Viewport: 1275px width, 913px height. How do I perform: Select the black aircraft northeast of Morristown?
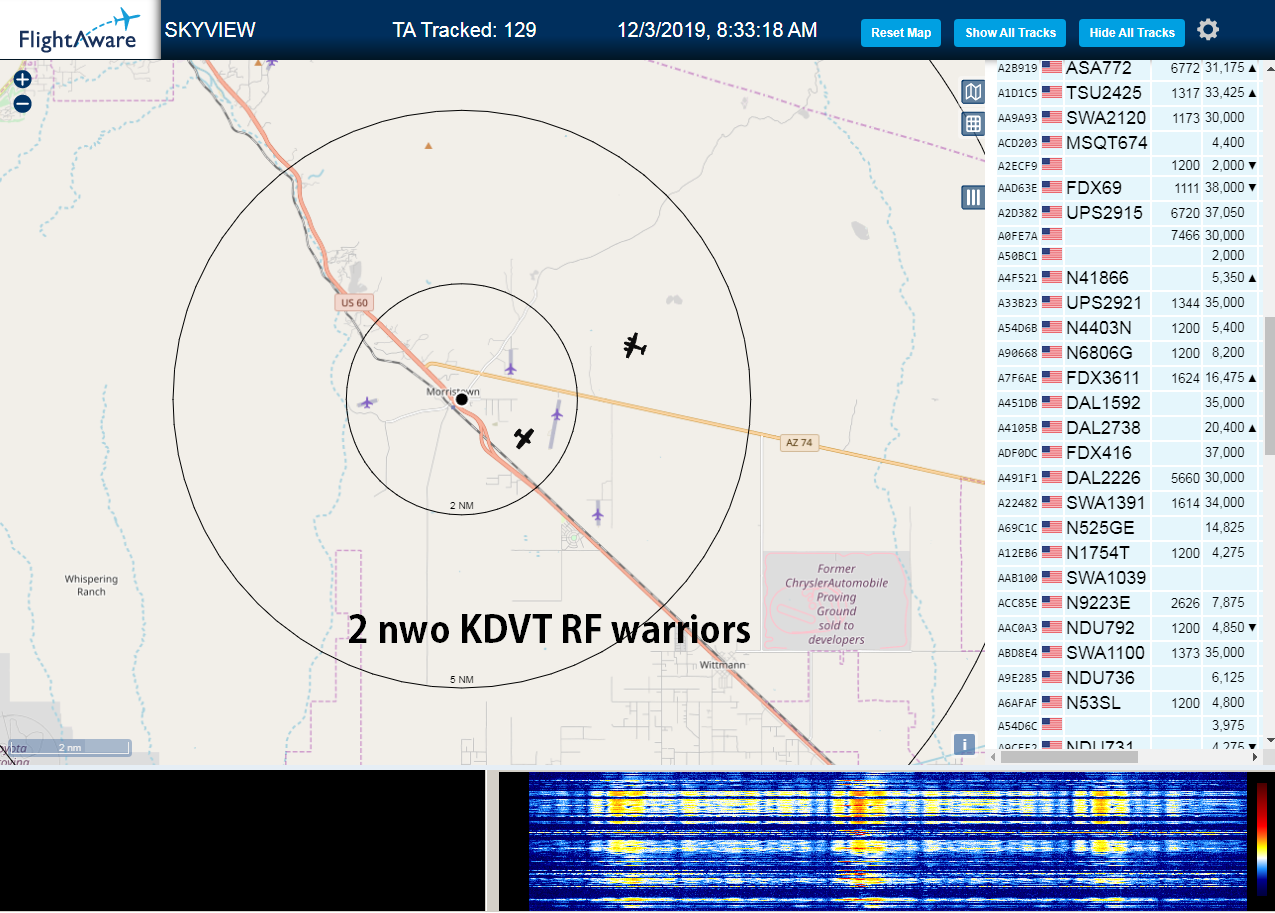[x=634, y=346]
